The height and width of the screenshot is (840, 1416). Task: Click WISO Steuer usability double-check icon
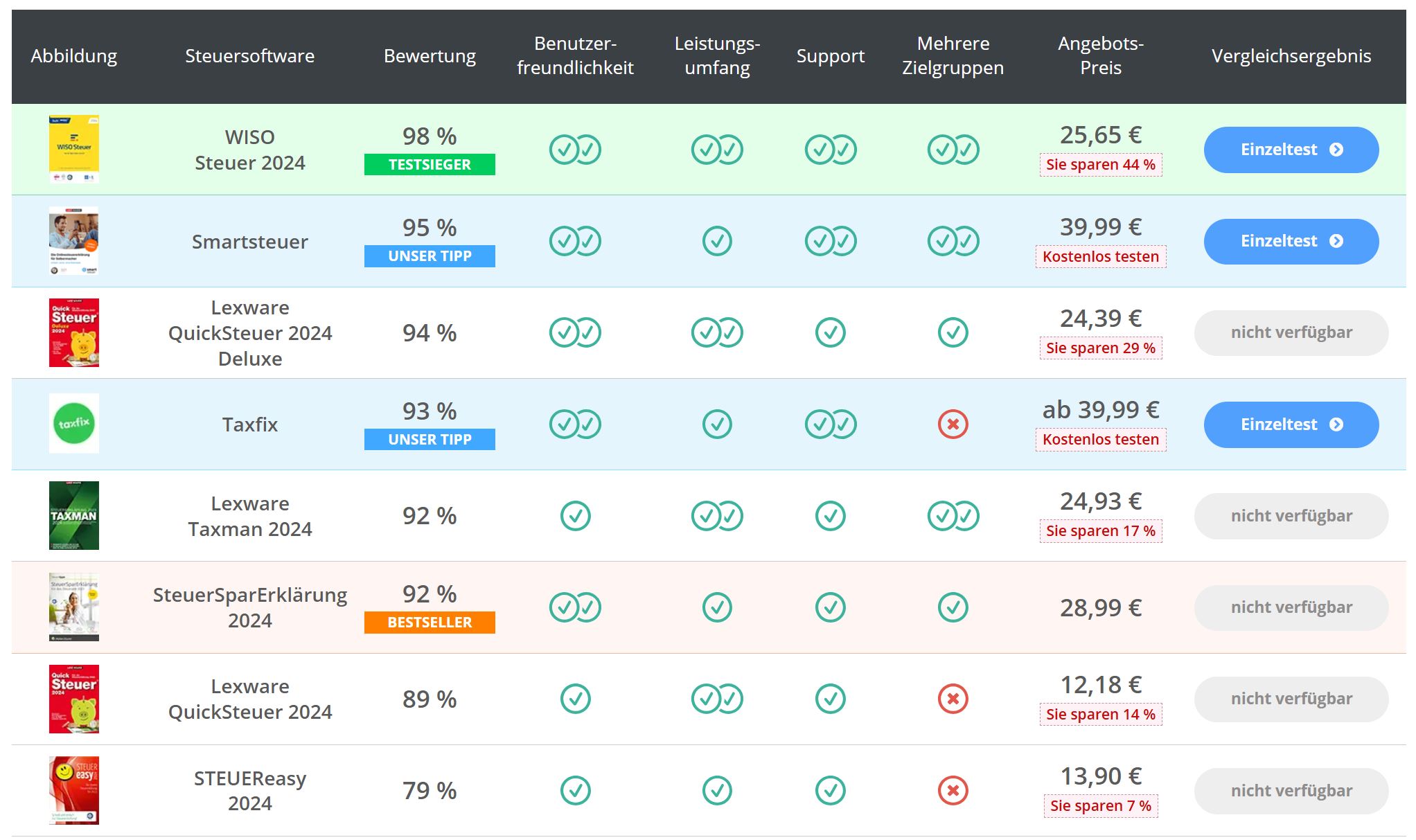coord(575,150)
